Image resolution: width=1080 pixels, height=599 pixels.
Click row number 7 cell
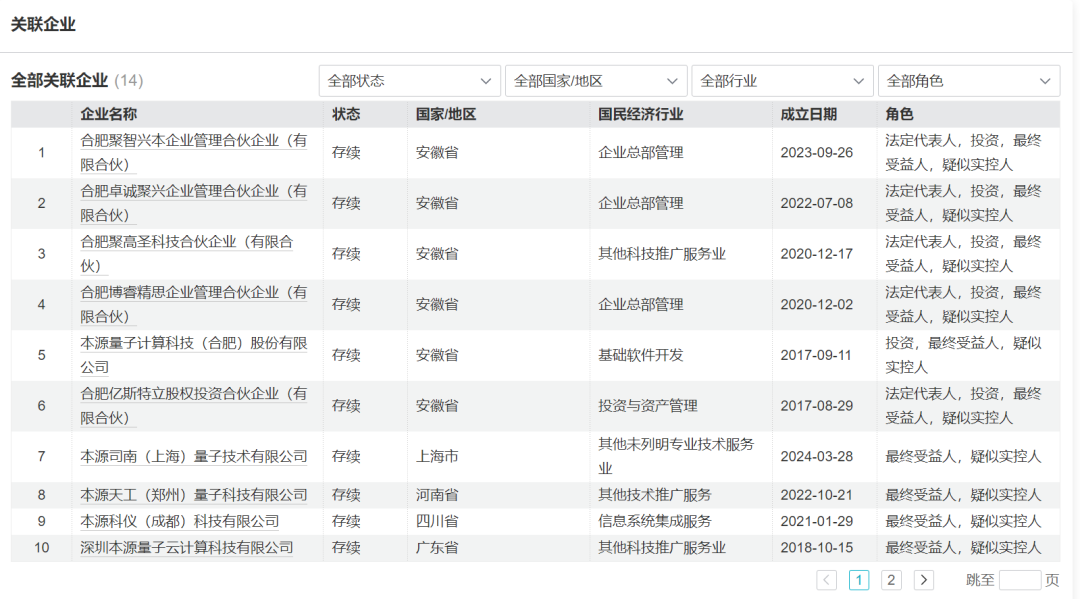41,456
